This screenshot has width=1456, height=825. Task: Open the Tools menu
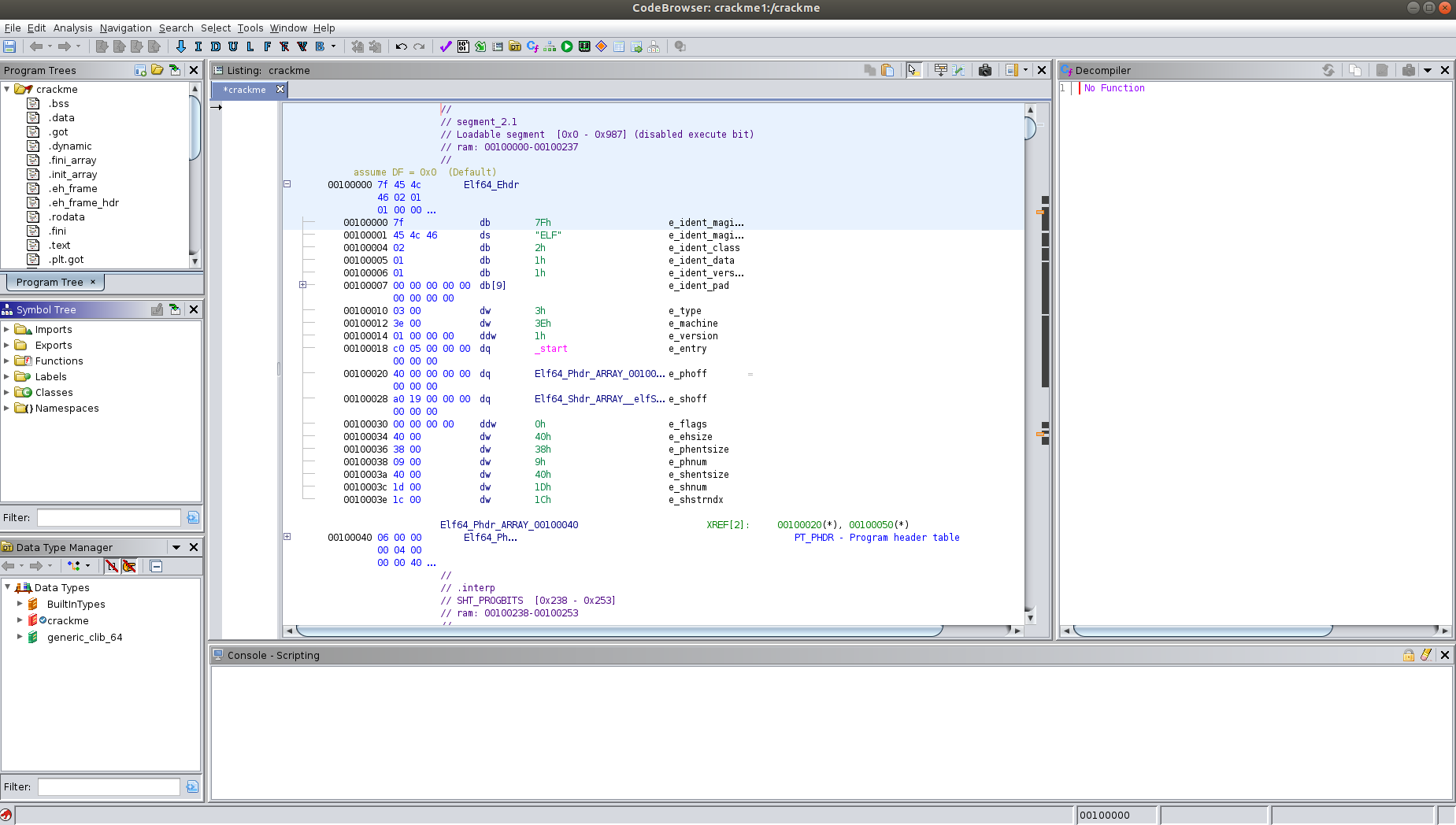click(x=250, y=28)
